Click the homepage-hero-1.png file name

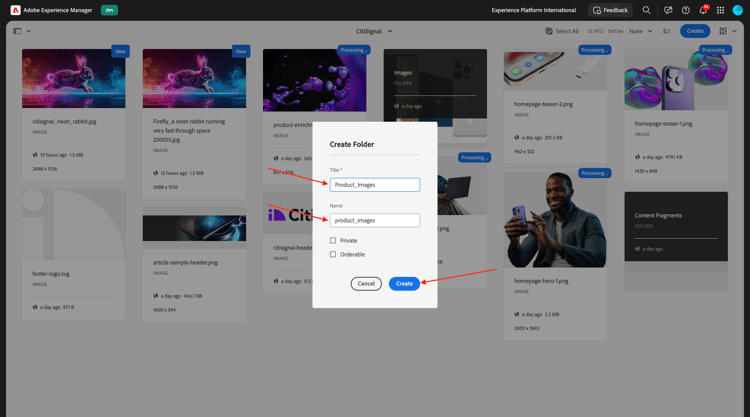[x=541, y=281]
